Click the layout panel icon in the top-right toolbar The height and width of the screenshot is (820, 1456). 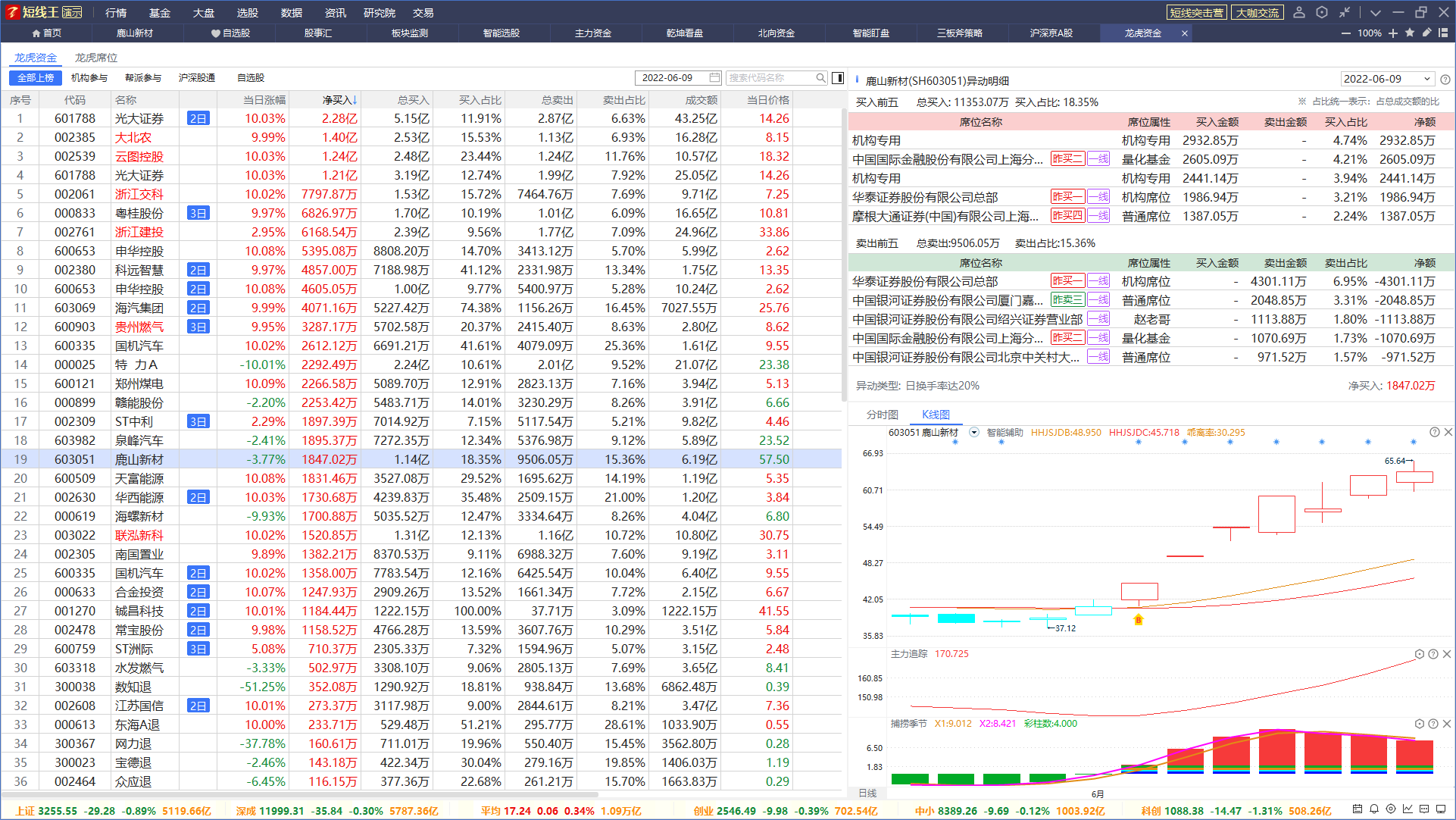coord(1443,33)
